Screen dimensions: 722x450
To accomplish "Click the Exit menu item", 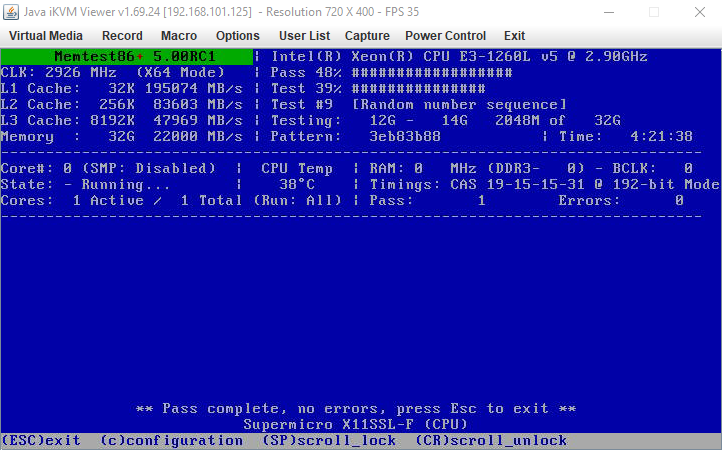I will 514,36.
